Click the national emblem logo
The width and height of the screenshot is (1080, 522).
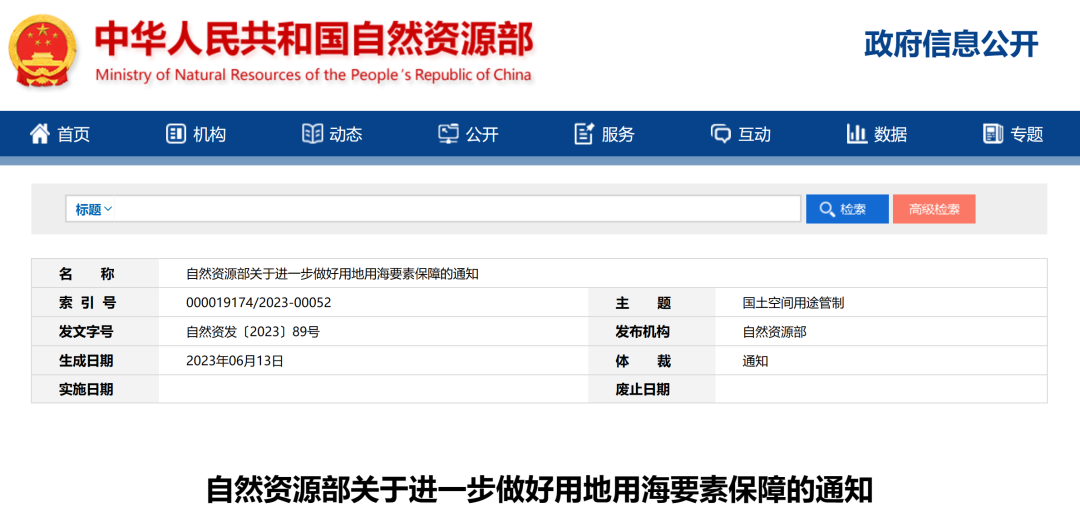[x=44, y=51]
